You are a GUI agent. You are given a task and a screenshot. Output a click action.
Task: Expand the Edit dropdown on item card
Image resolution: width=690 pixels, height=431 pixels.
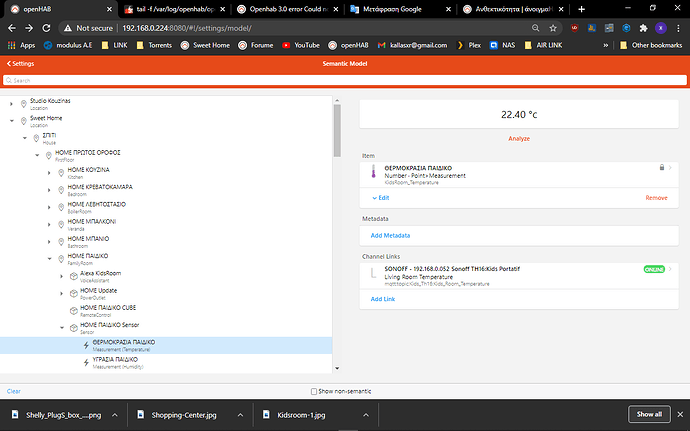(x=381, y=198)
